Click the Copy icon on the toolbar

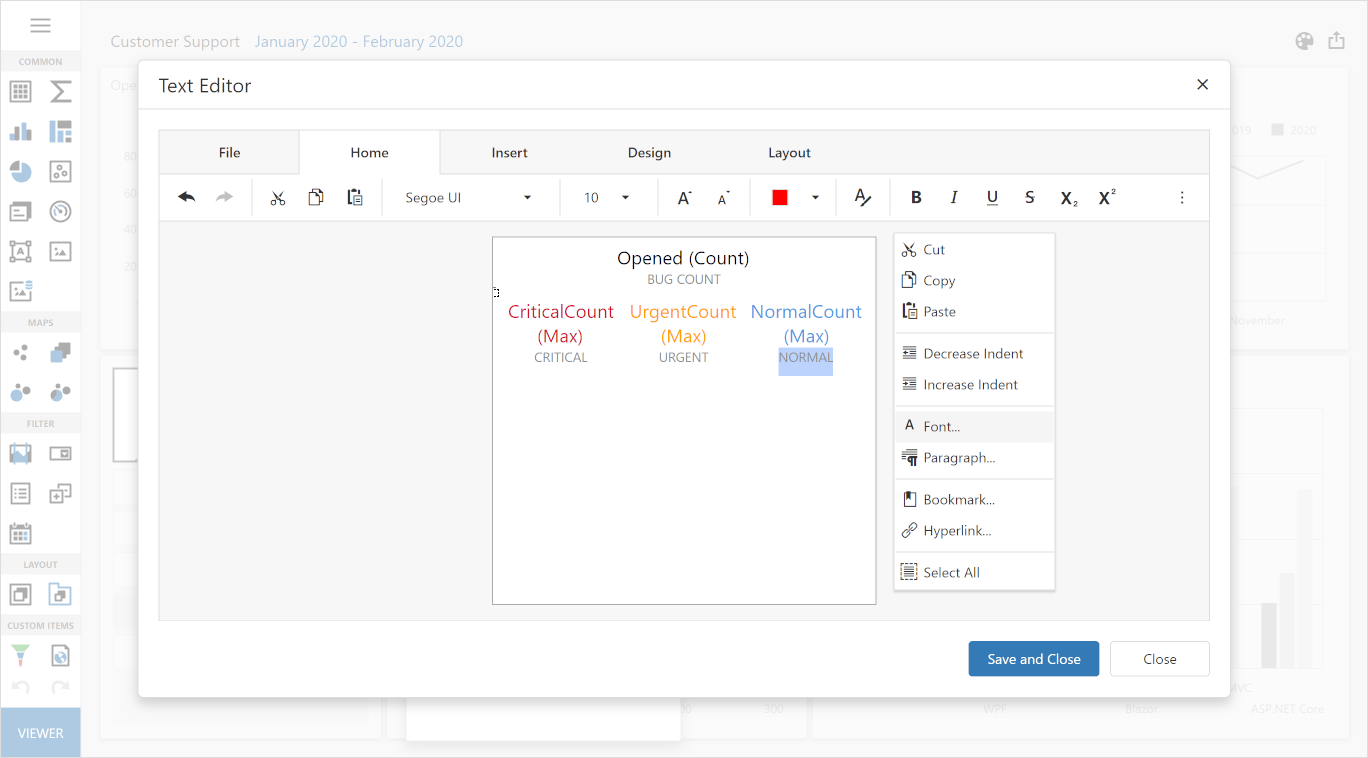316,197
